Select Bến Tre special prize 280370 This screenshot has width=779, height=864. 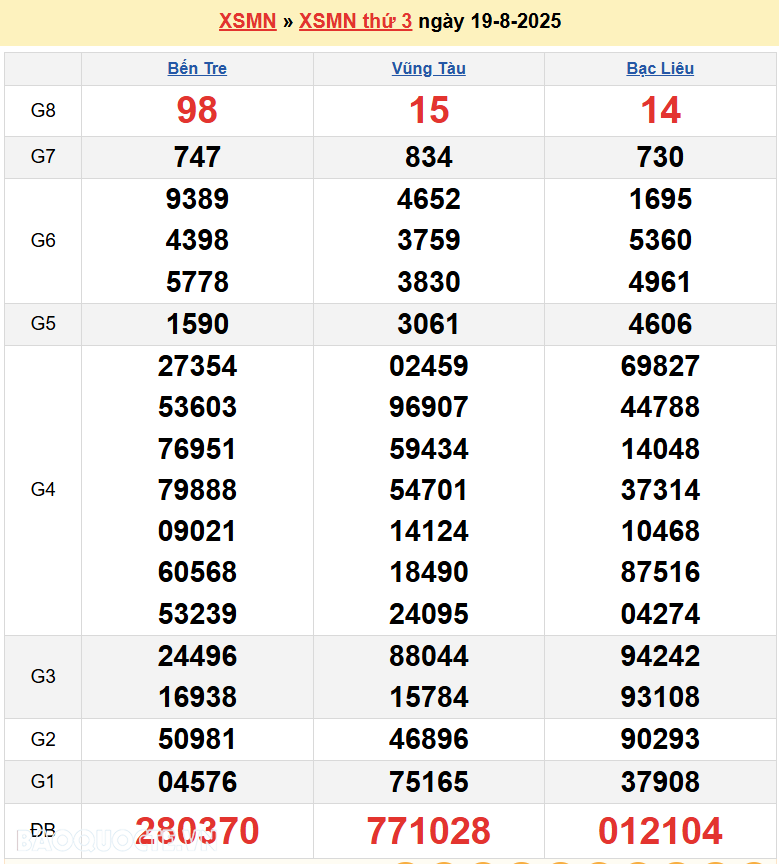pyautogui.click(x=197, y=831)
